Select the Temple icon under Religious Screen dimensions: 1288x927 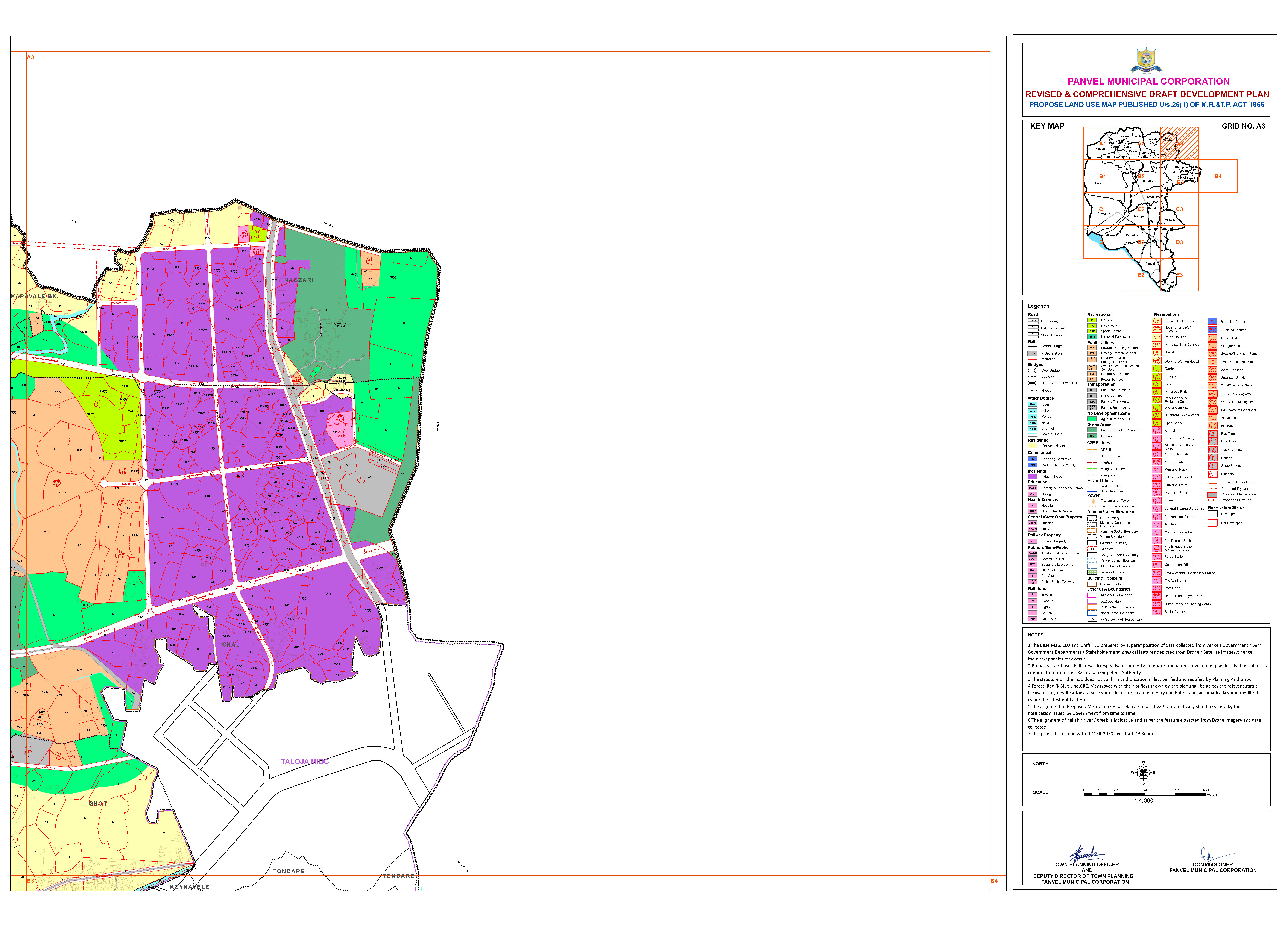[x=1033, y=595]
